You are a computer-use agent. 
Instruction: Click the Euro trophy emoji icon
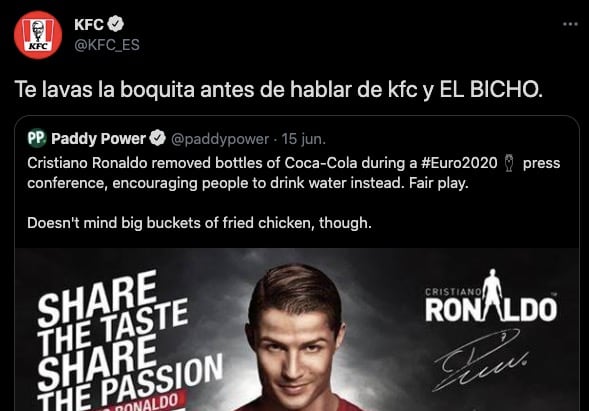click(x=509, y=163)
